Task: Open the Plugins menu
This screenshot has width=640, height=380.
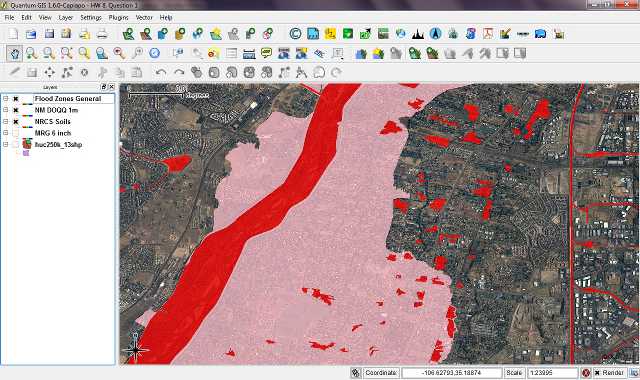Action: 118,18
